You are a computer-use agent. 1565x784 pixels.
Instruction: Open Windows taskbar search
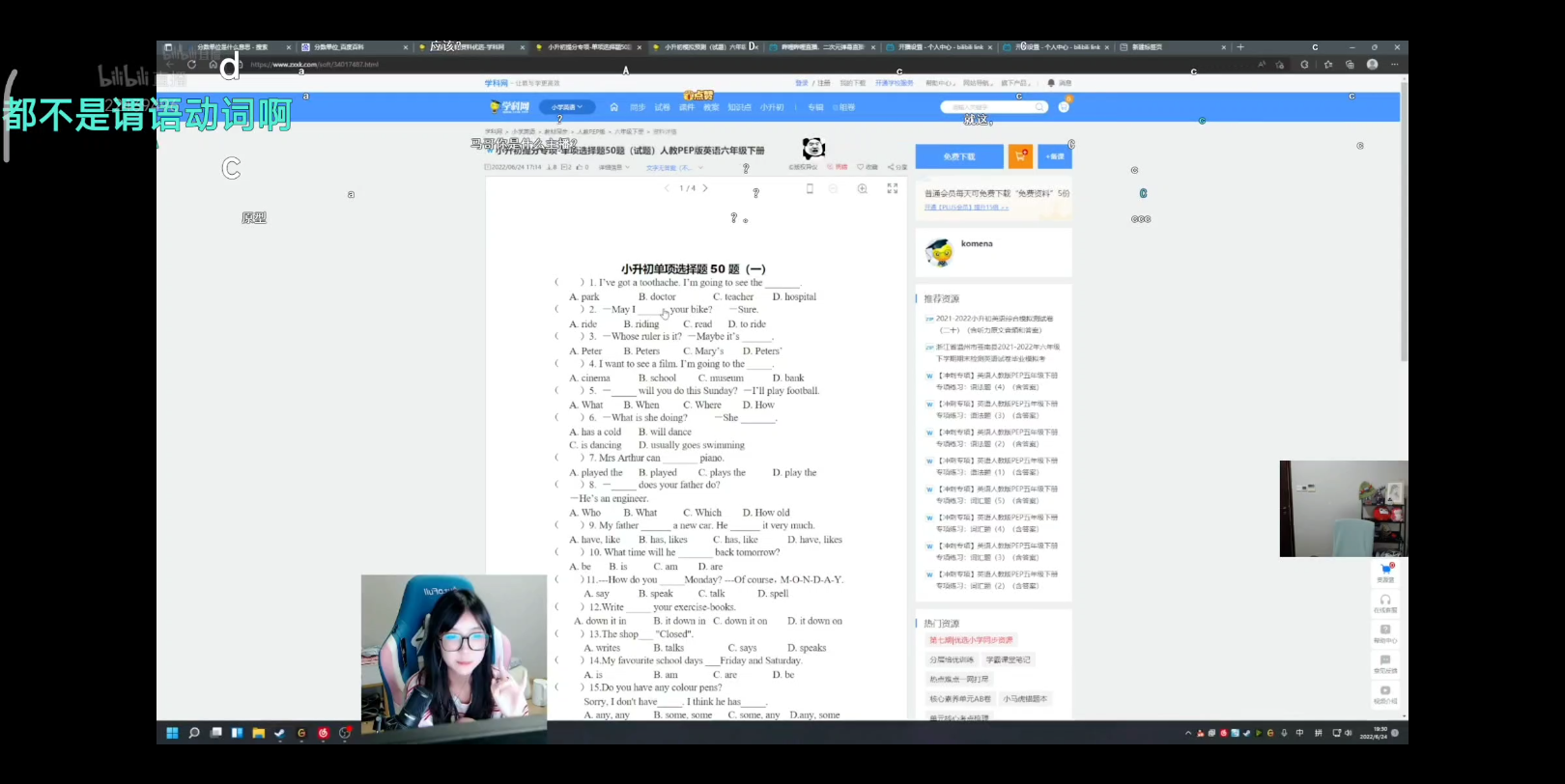[194, 733]
